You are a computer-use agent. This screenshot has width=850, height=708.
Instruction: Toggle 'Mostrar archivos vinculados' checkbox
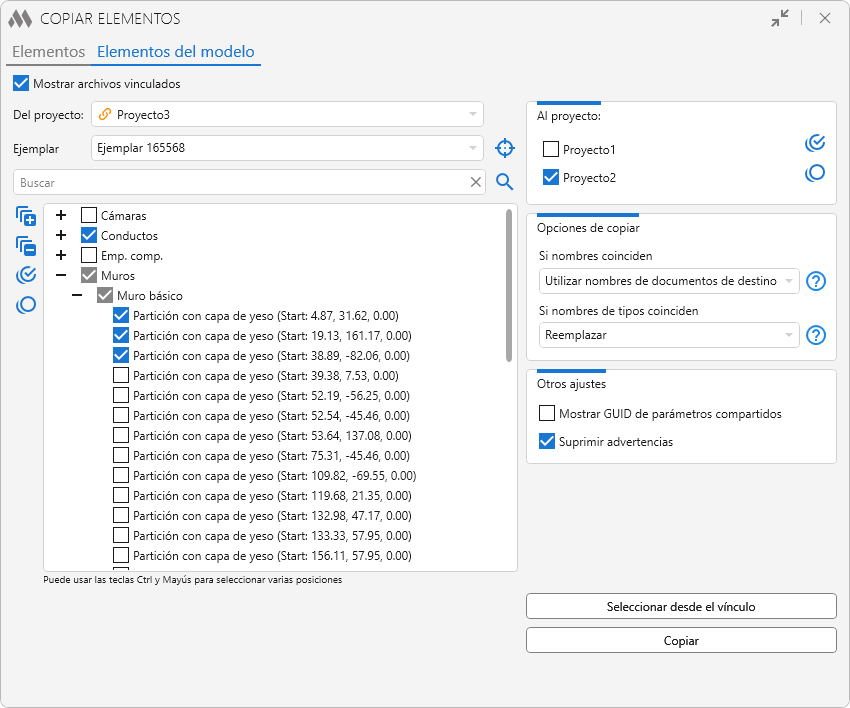[21, 84]
